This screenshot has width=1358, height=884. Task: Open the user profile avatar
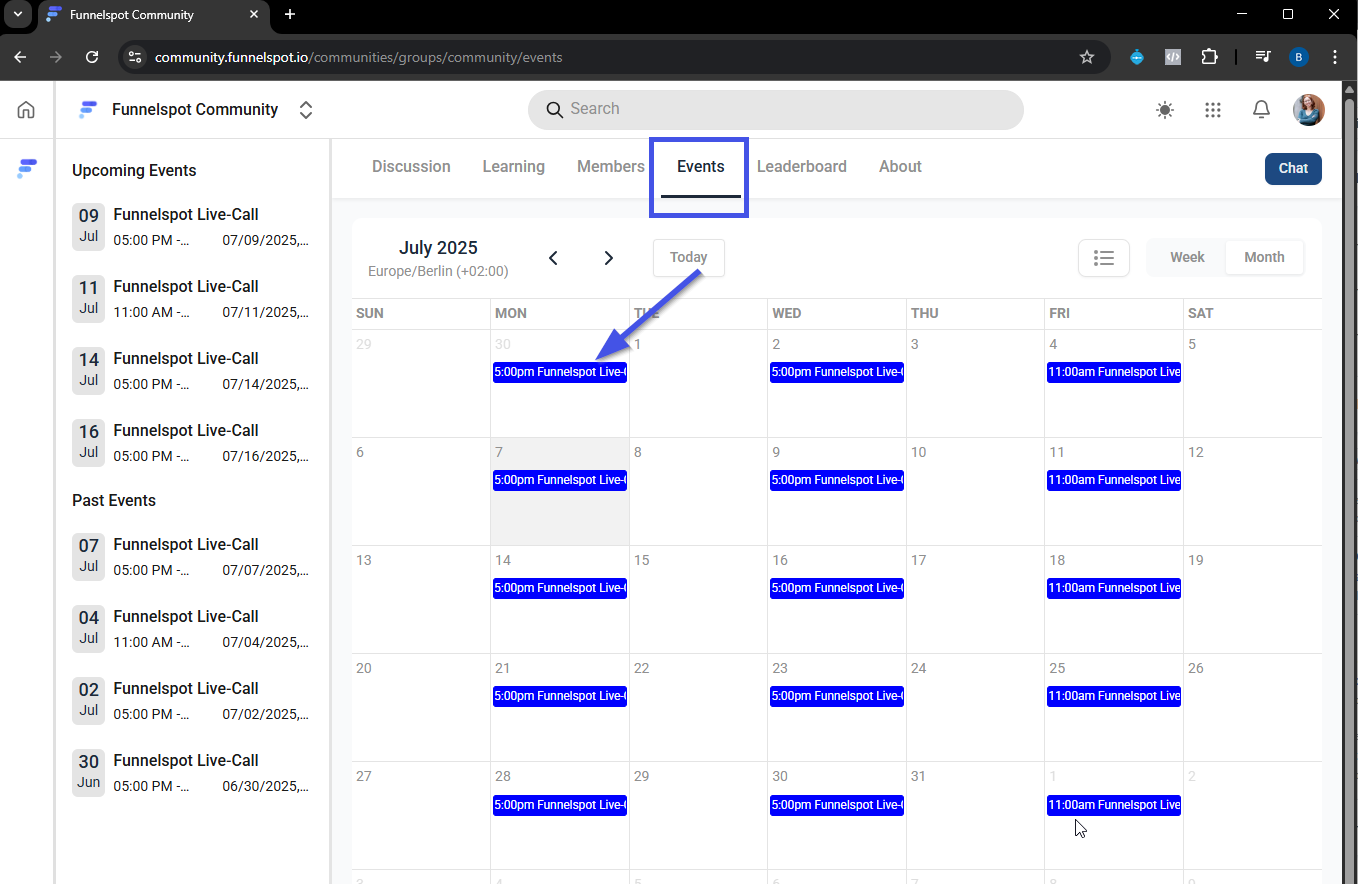pyautogui.click(x=1309, y=110)
